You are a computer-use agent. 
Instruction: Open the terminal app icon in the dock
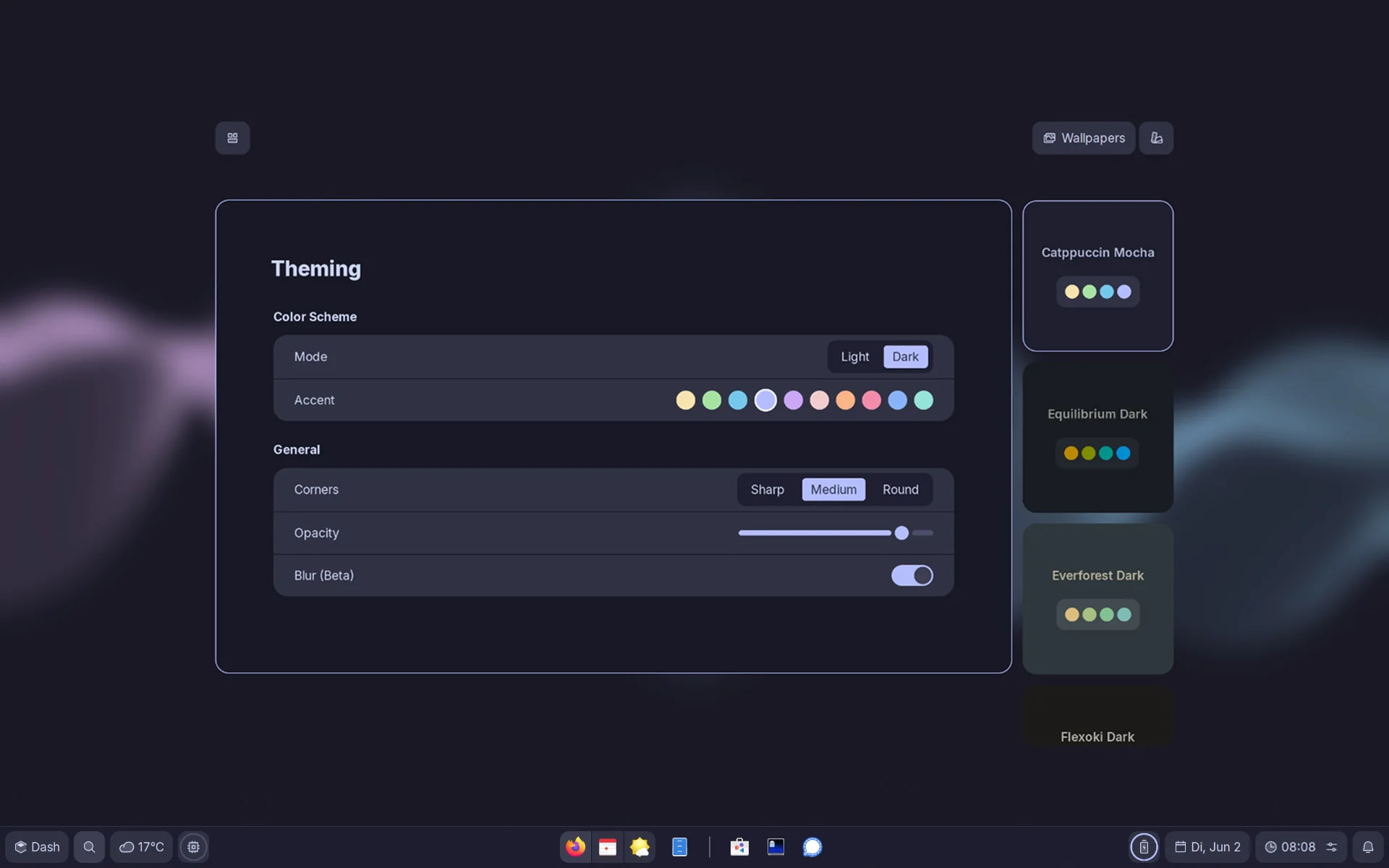point(776,846)
